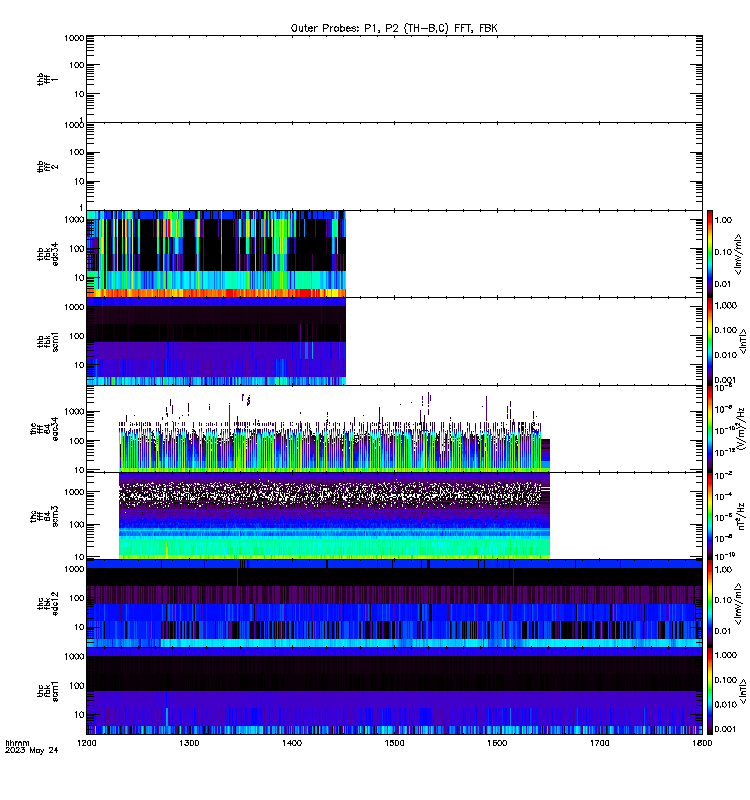Image resolution: width=750 pixels, height=800 pixels.
Task: Click the '0.010' tick on thc scm1 colorbar
Action: (x=726, y=704)
